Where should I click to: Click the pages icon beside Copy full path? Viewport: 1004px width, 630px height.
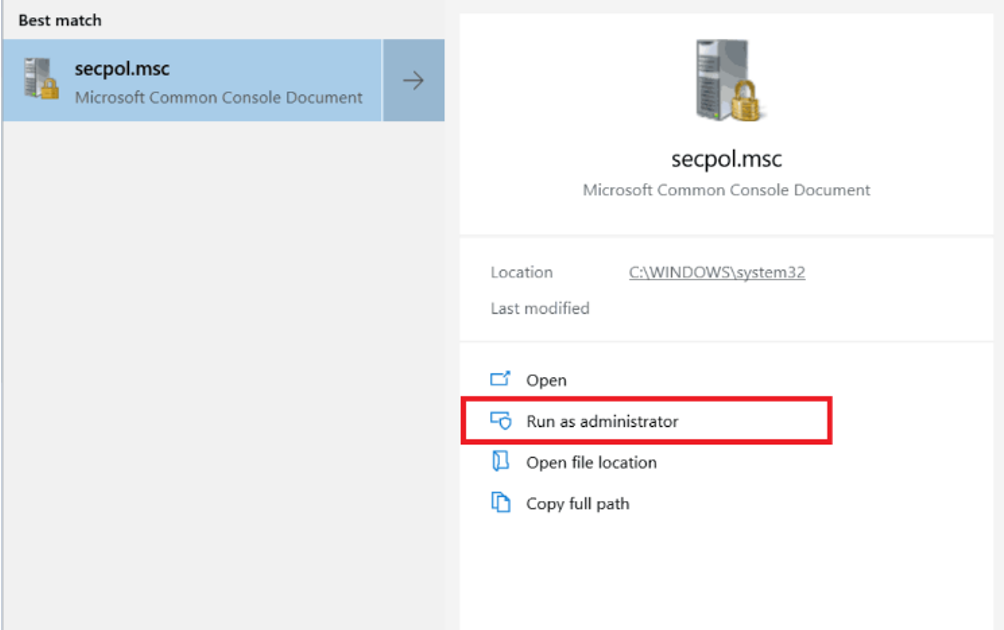(500, 503)
